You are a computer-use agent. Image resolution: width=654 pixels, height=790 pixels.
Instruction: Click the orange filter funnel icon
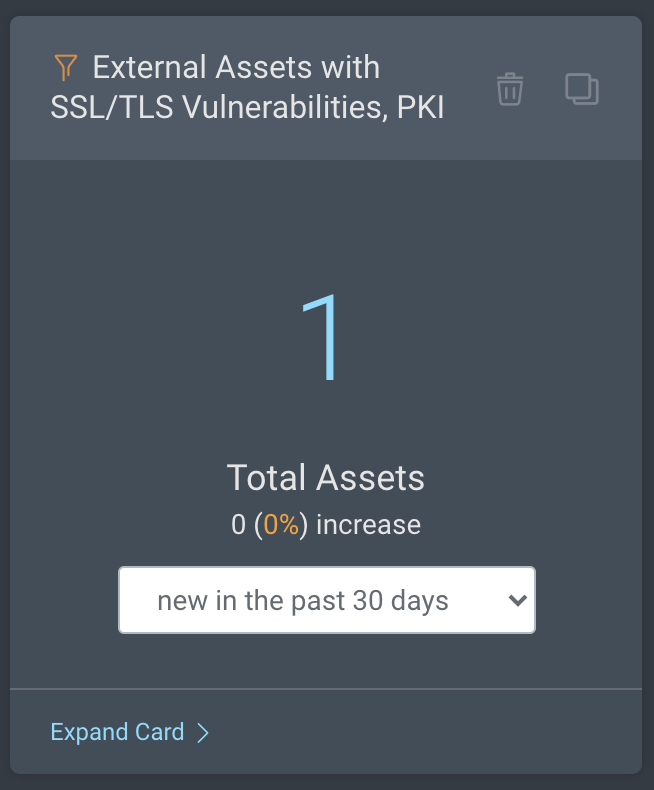point(65,68)
